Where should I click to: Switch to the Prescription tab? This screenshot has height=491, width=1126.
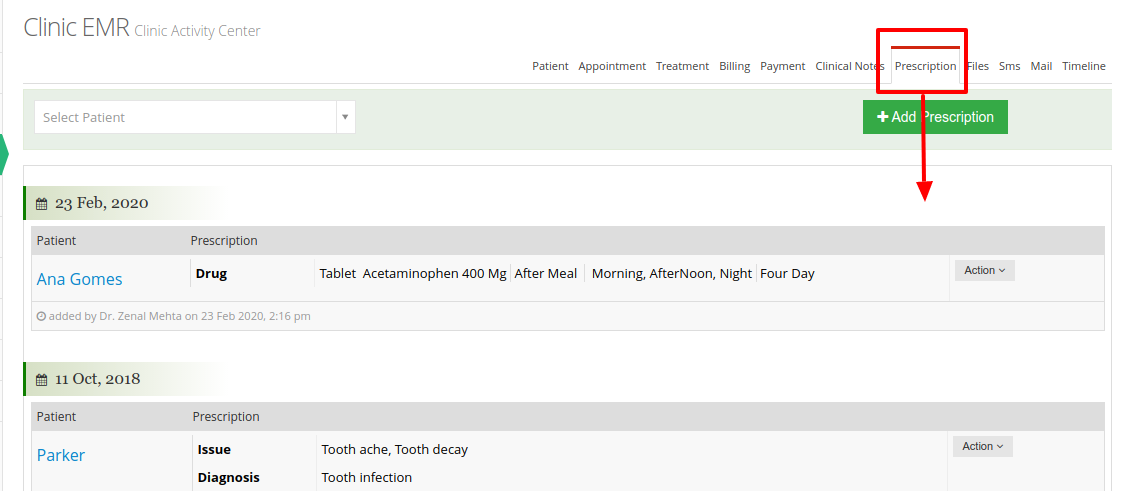925,66
